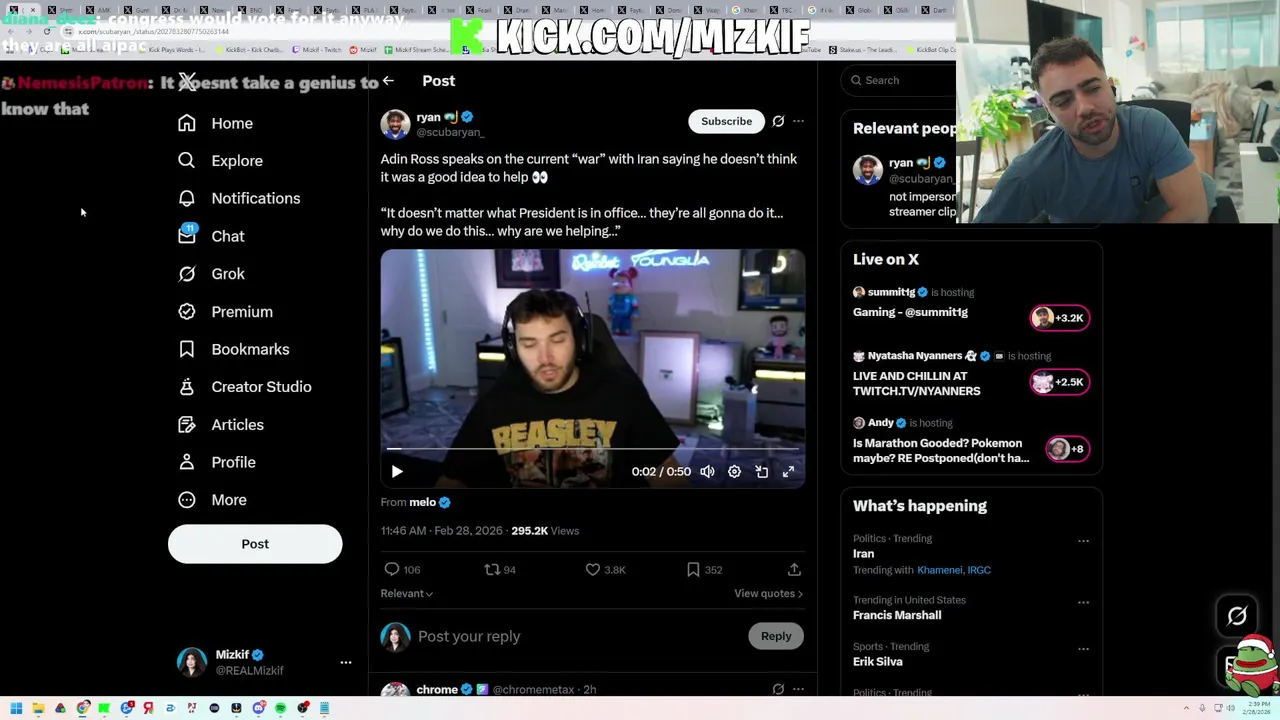Screen dimensions: 1280x720
Task: Enter fullscreen on the video
Action: click(788, 471)
